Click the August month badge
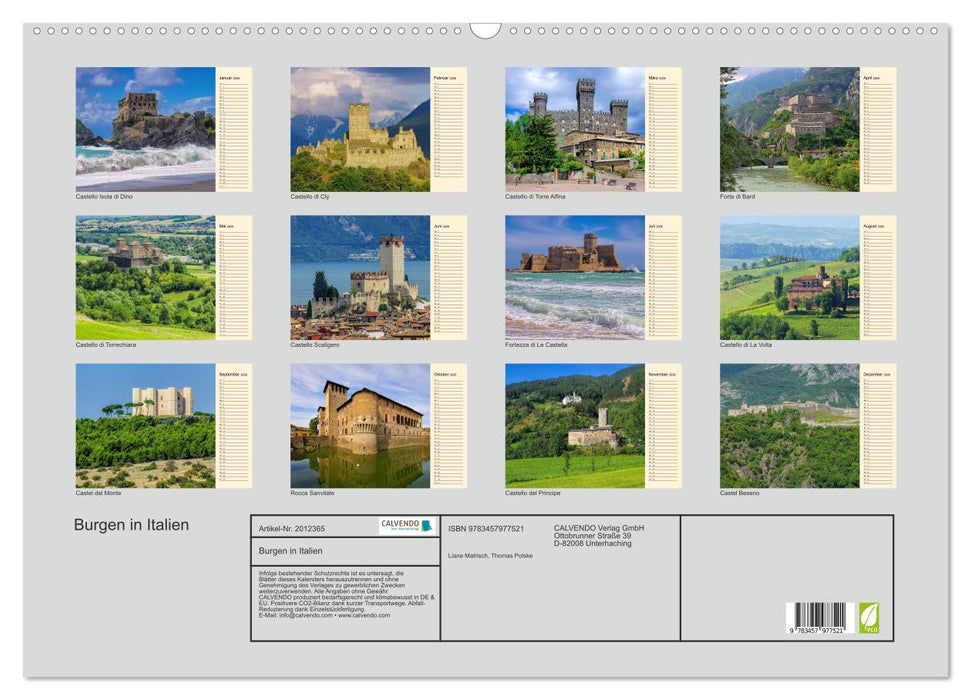This screenshot has height=700, width=971. 873,227
